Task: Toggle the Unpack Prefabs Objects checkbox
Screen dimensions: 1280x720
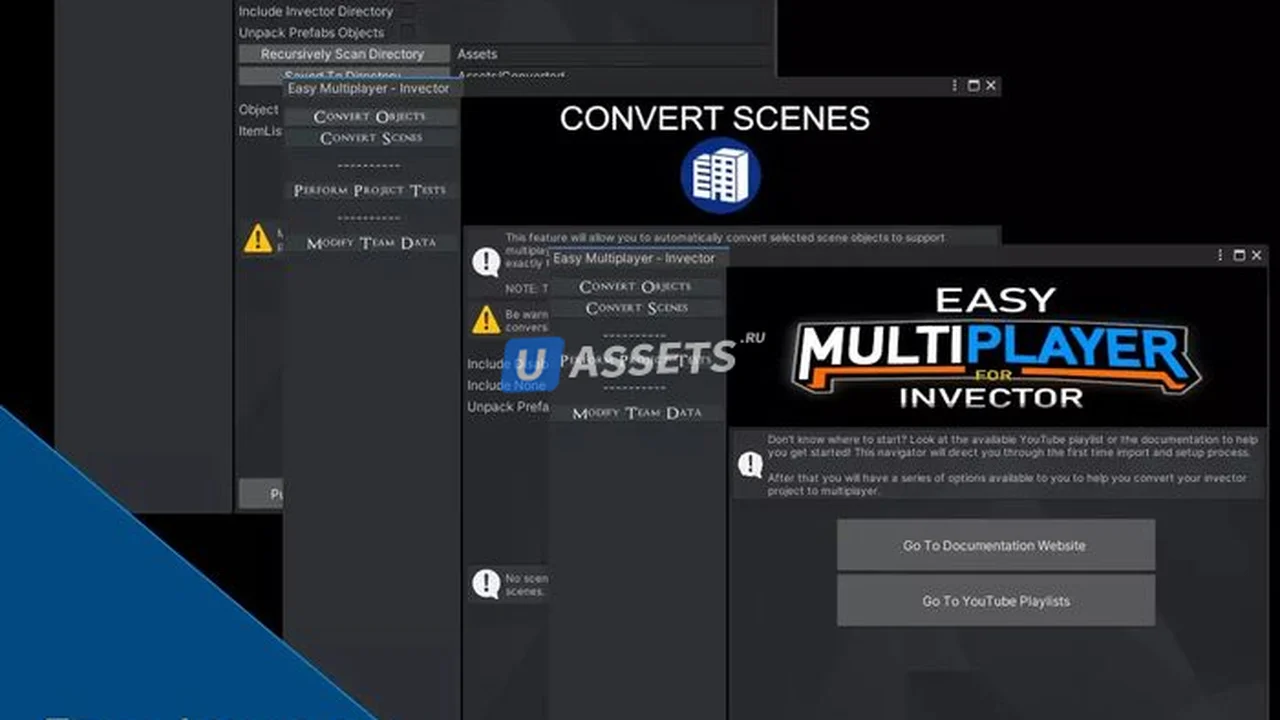Action: click(407, 32)
